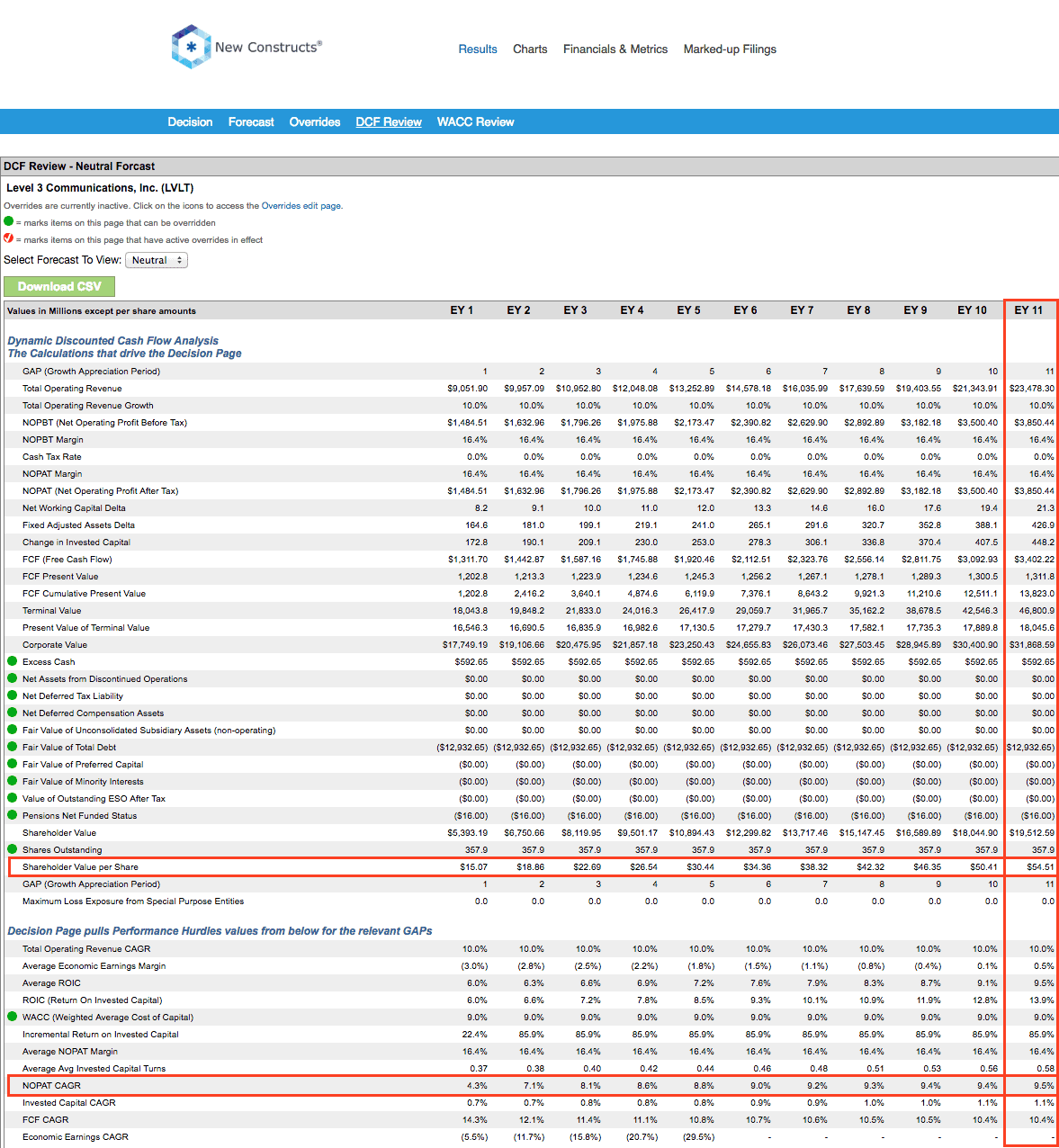Open the WACC override green dot
1059x1148 pixels.
(13, 1017)
